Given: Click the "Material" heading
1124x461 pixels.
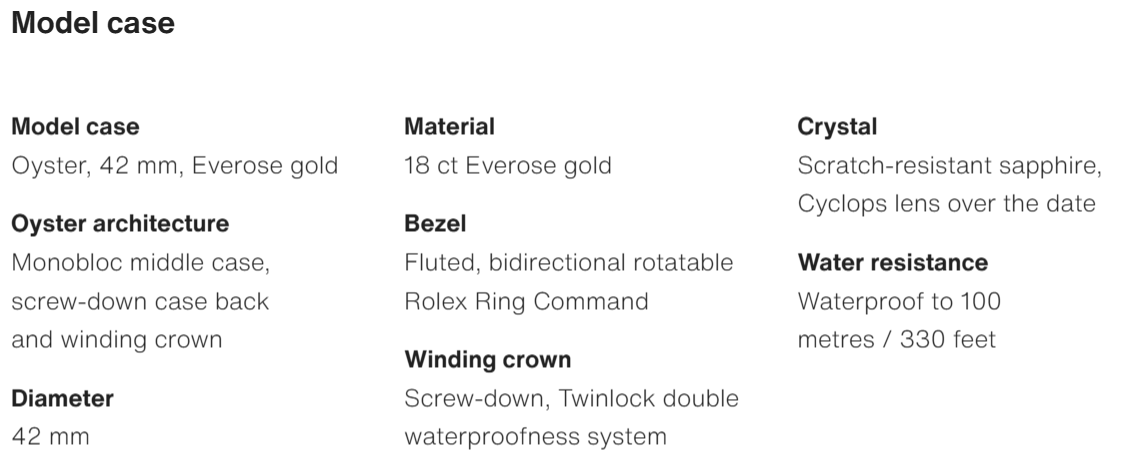Looking at the screenshot, I should 449,127.
